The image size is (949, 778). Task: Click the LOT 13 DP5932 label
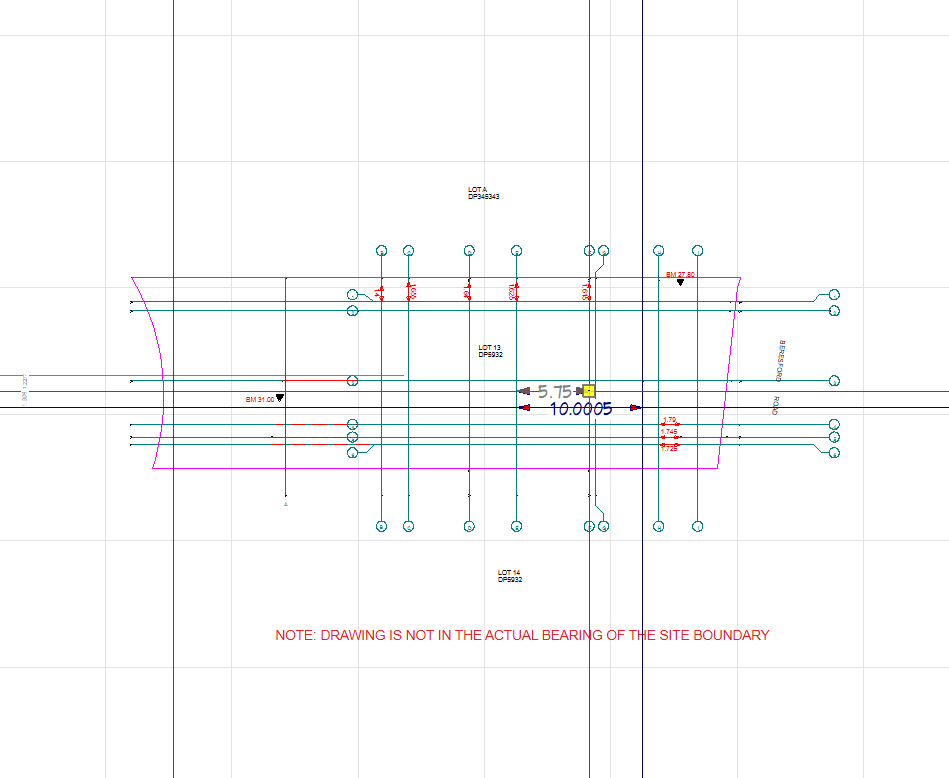point(490,351)
